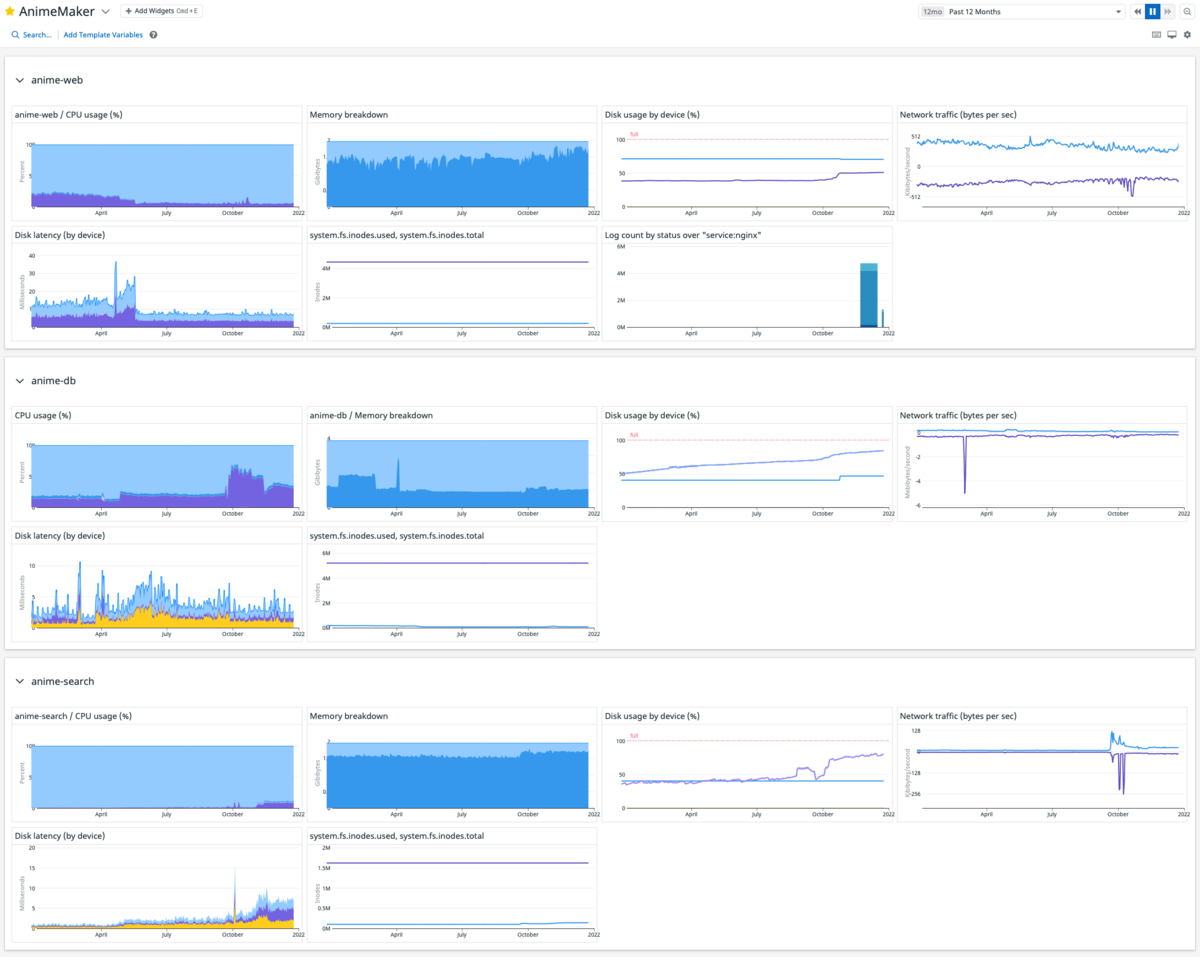The image size is (1200, 957).
Task: Select anime-db Disk latency (by device) title
Action: point(60,535)
